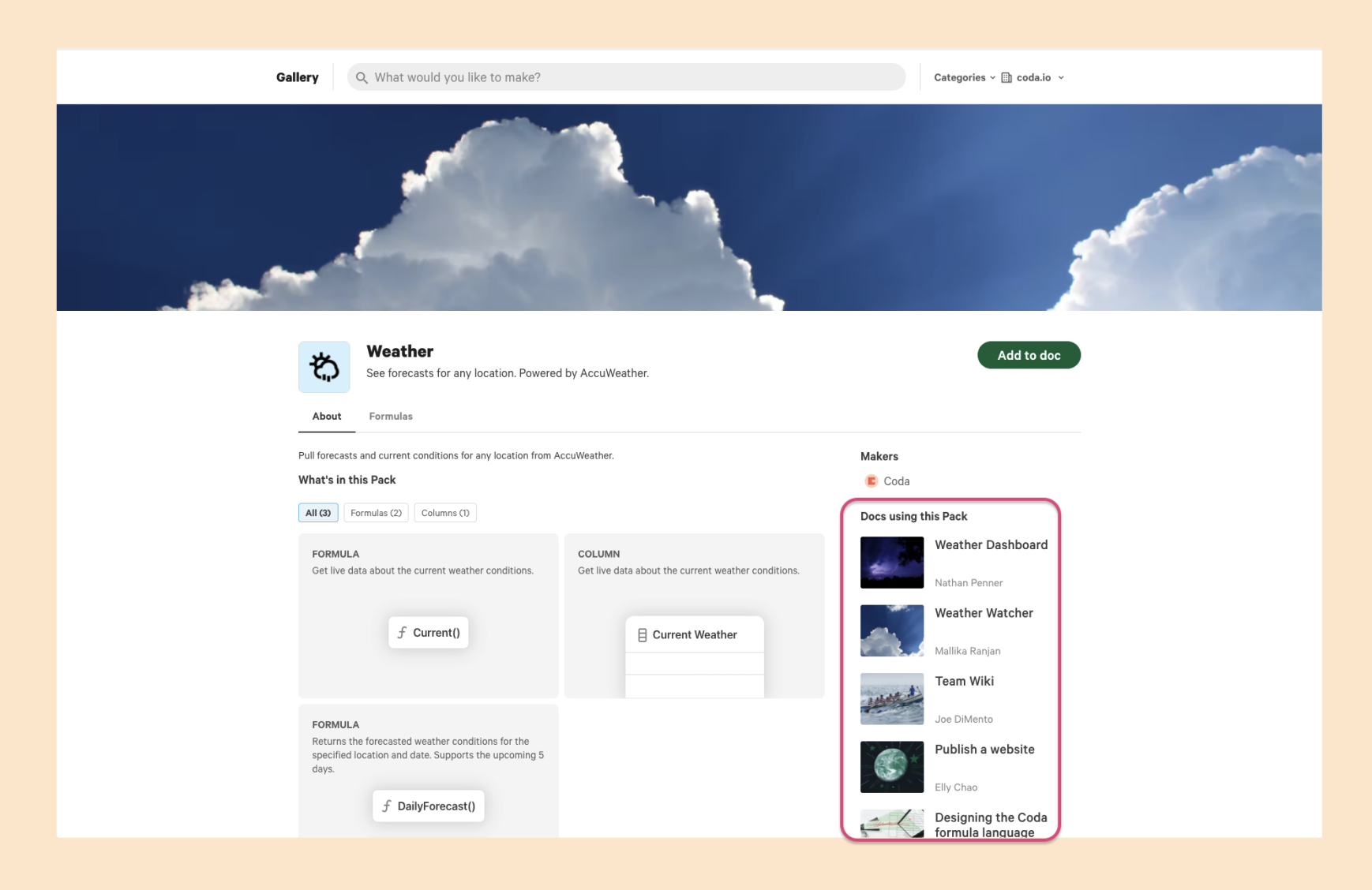Click the Add to doc button
Screen dimensions: 1372x890
[x=1029, y=355]
